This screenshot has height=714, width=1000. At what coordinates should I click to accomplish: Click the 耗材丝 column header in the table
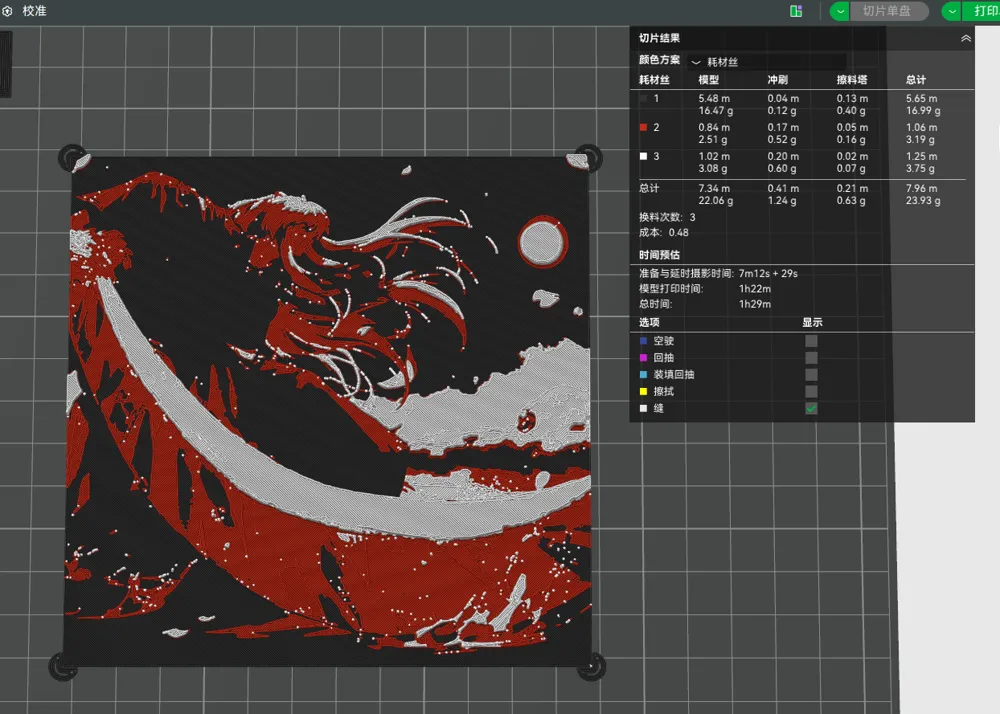(x=654, y=80)
